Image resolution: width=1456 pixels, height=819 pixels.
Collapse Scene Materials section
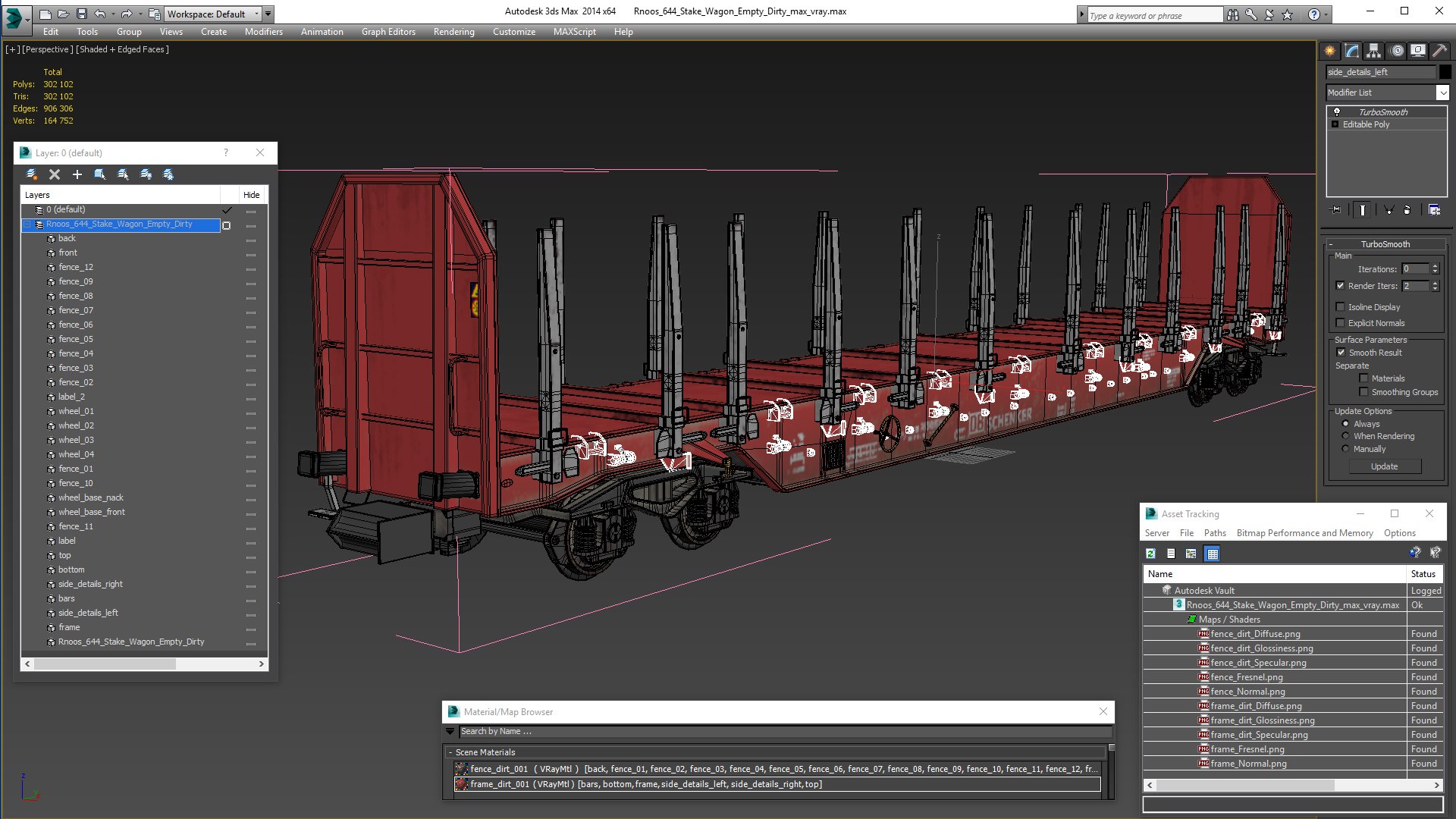(x=450, y=752)
